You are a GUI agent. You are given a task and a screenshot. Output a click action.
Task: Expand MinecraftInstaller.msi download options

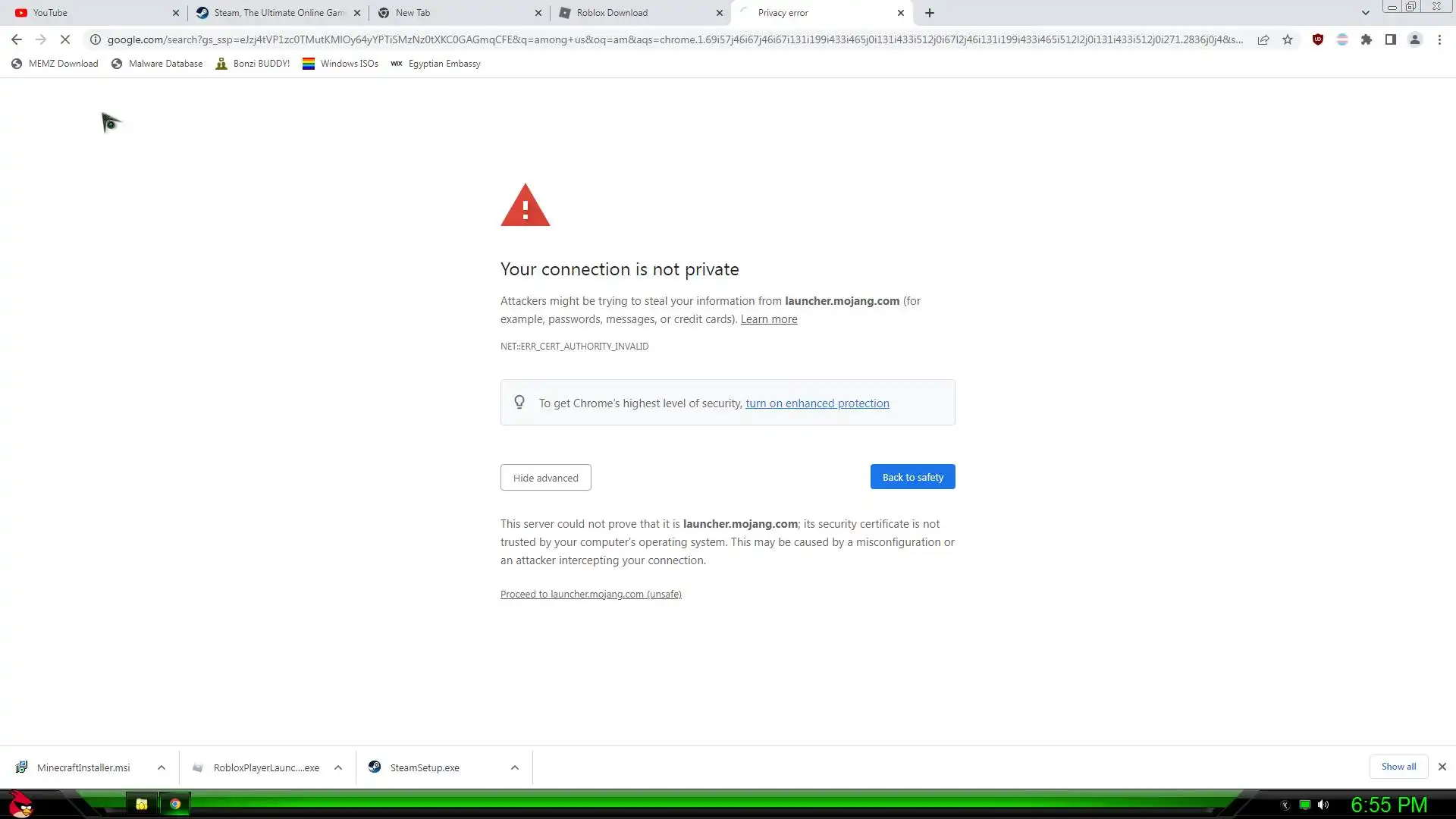(162, 767)
